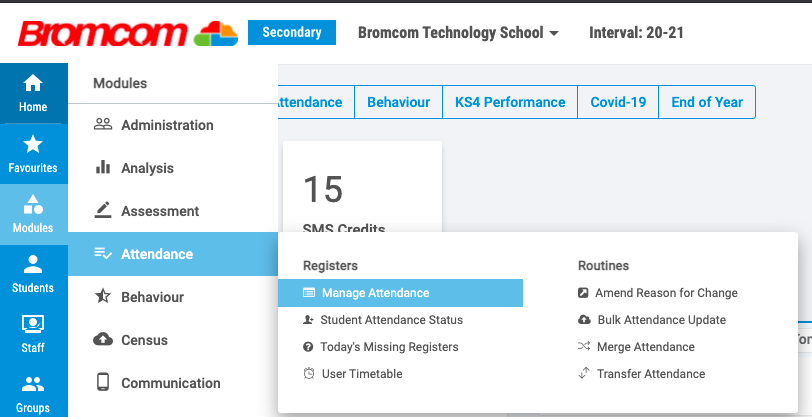Image resolution: width=812 pixels, height=417 pixels.
Task: Click the Transfer Attendance arrows icon
Action: (584, 373)
